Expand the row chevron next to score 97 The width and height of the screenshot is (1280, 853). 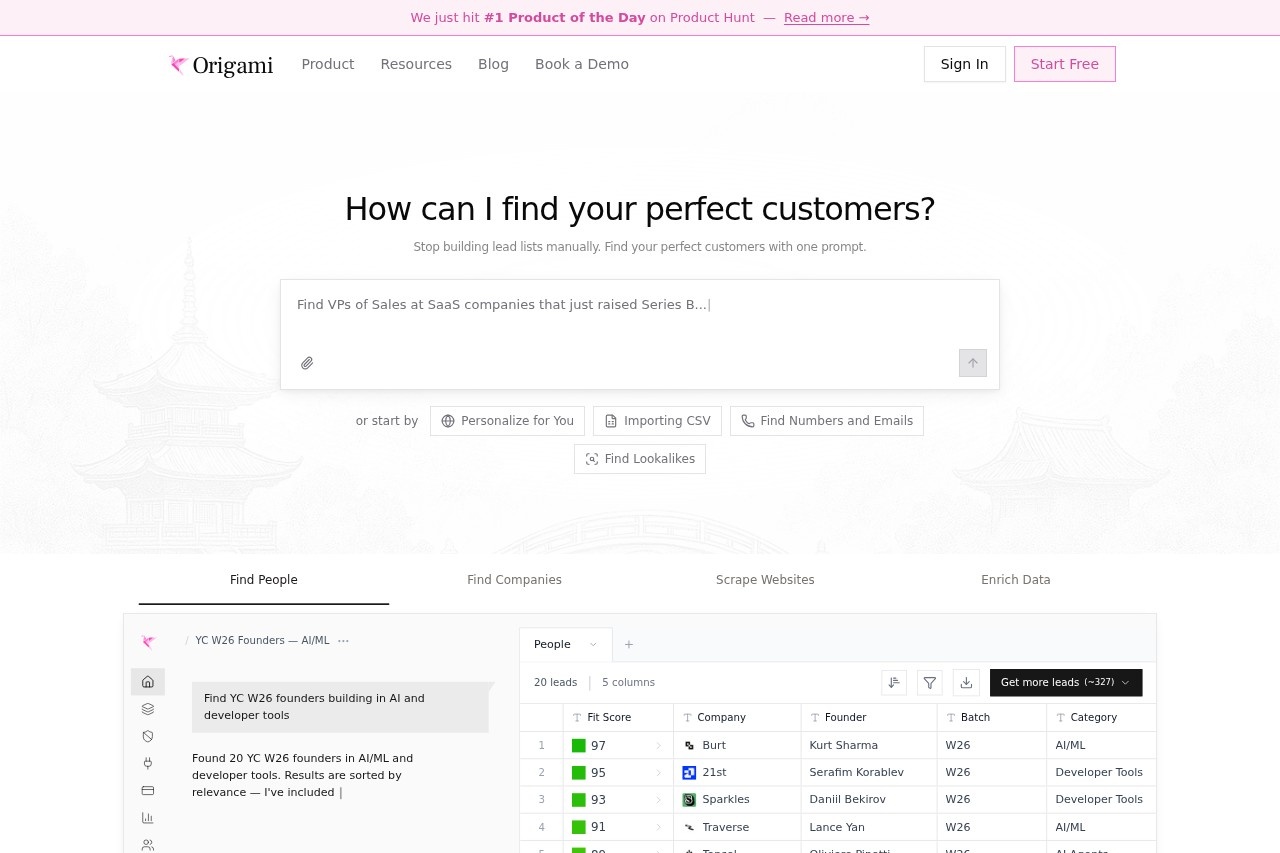click(x=658, y=746)
